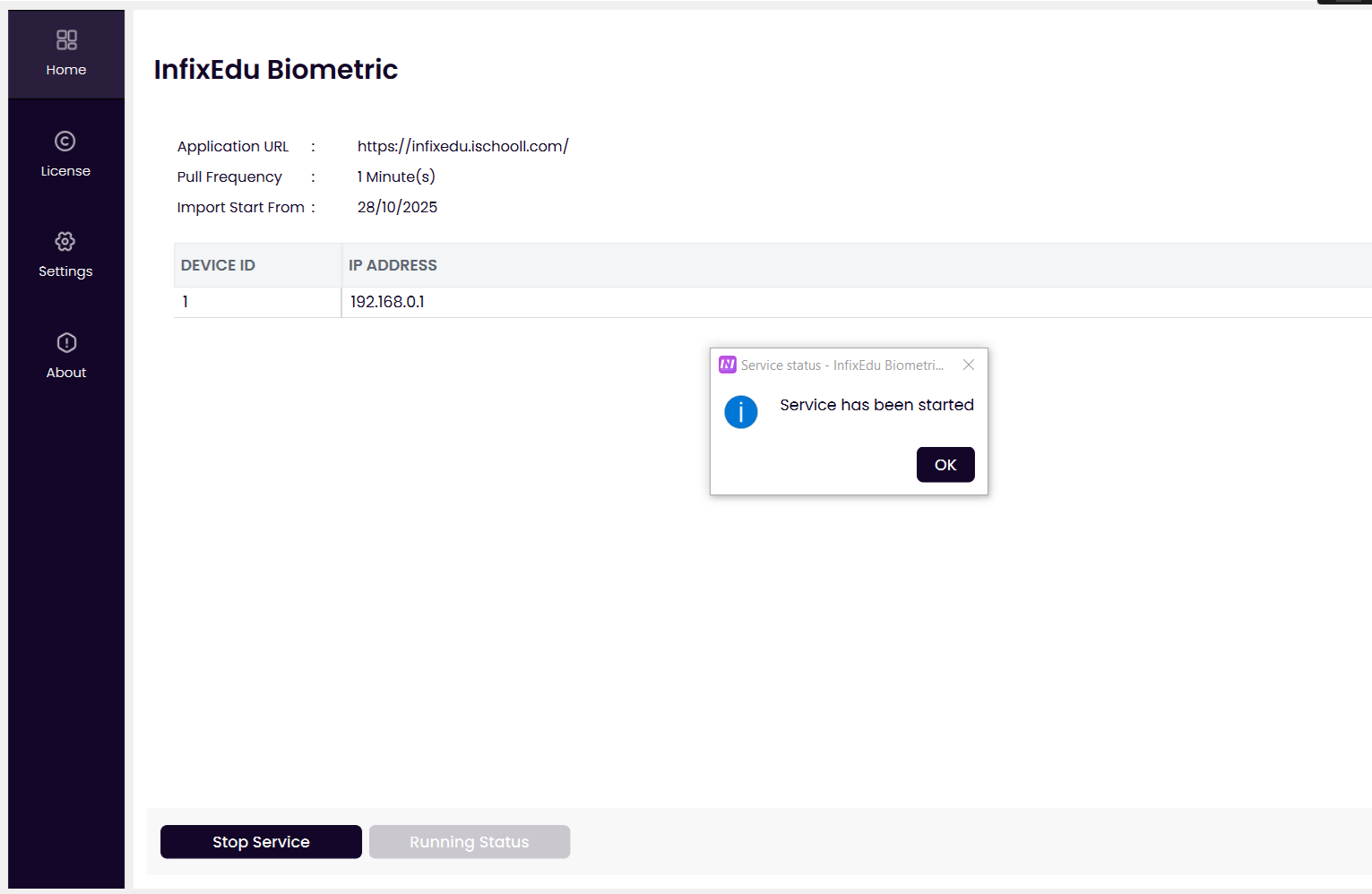Click the 'Service has been started' message

tap(876, 405)
